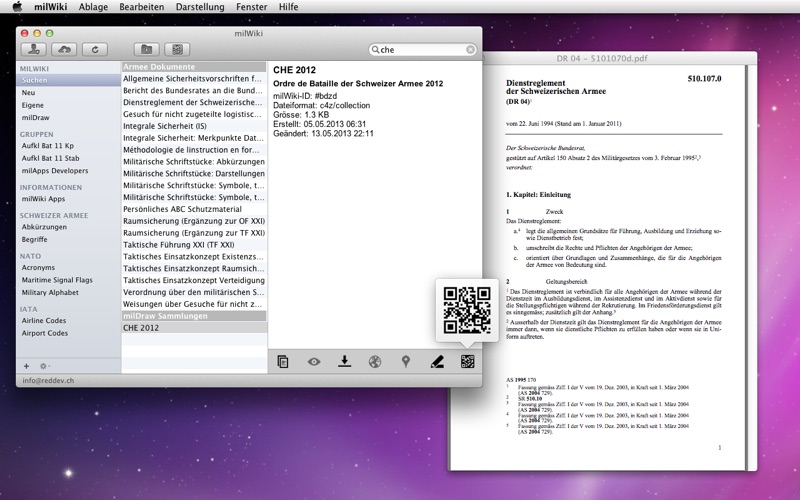Select 'Raumsicherung (Ergänzung zur TF XXI)' document
Screen dimensions: 800x500
(x=194, y=233)
